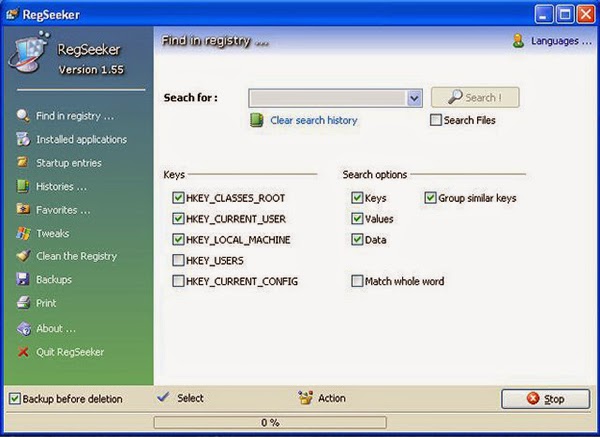
Task: Click the RegSeeker title bar app icon
Action: coord(12,15)
